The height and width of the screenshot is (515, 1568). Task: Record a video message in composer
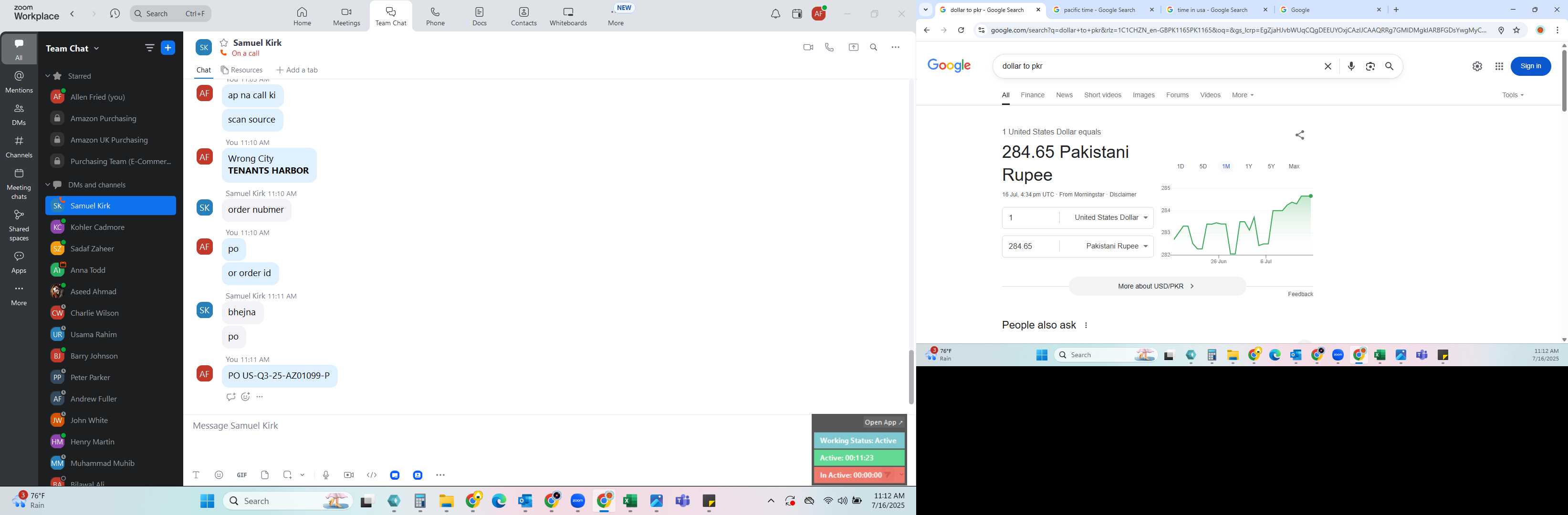[x=349, y=475]
